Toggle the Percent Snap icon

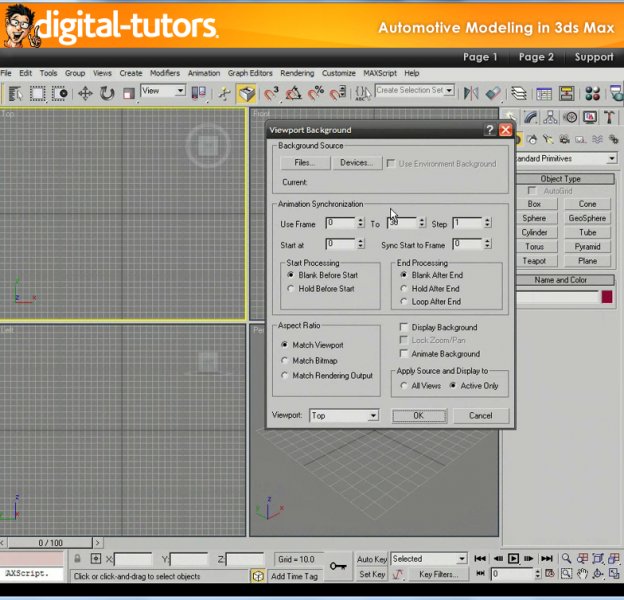click(x=316, y=94)
